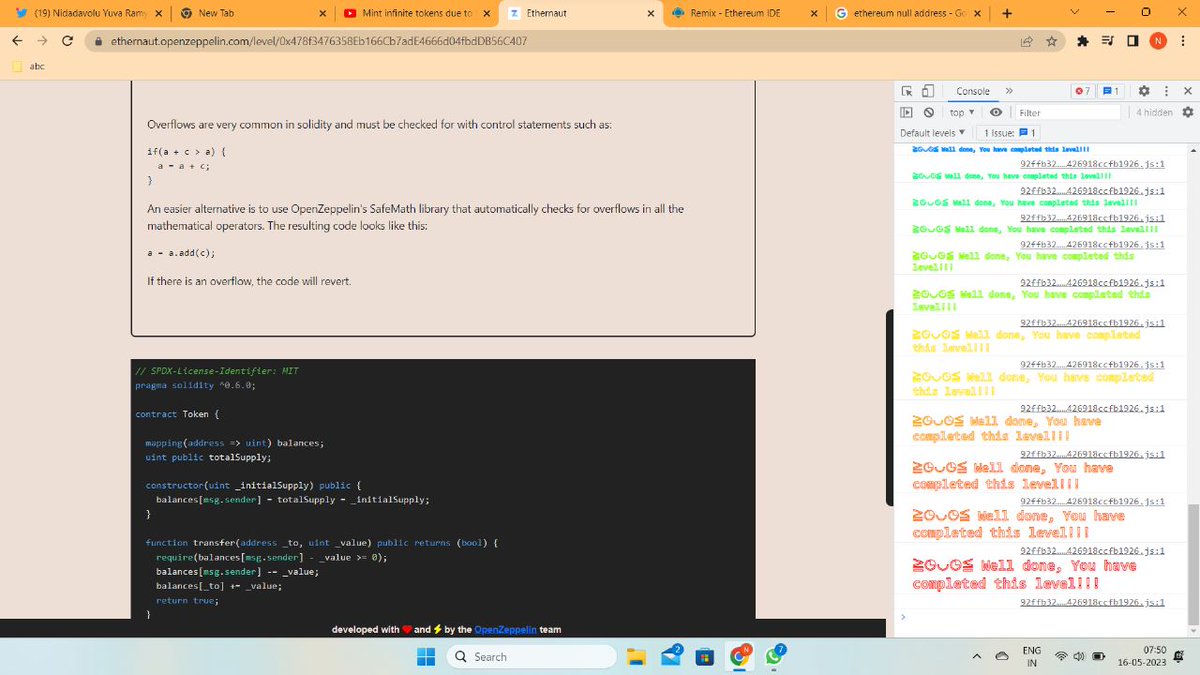
Task: Open the abc bookmarks folder
Action: click(x=28, y=67)
